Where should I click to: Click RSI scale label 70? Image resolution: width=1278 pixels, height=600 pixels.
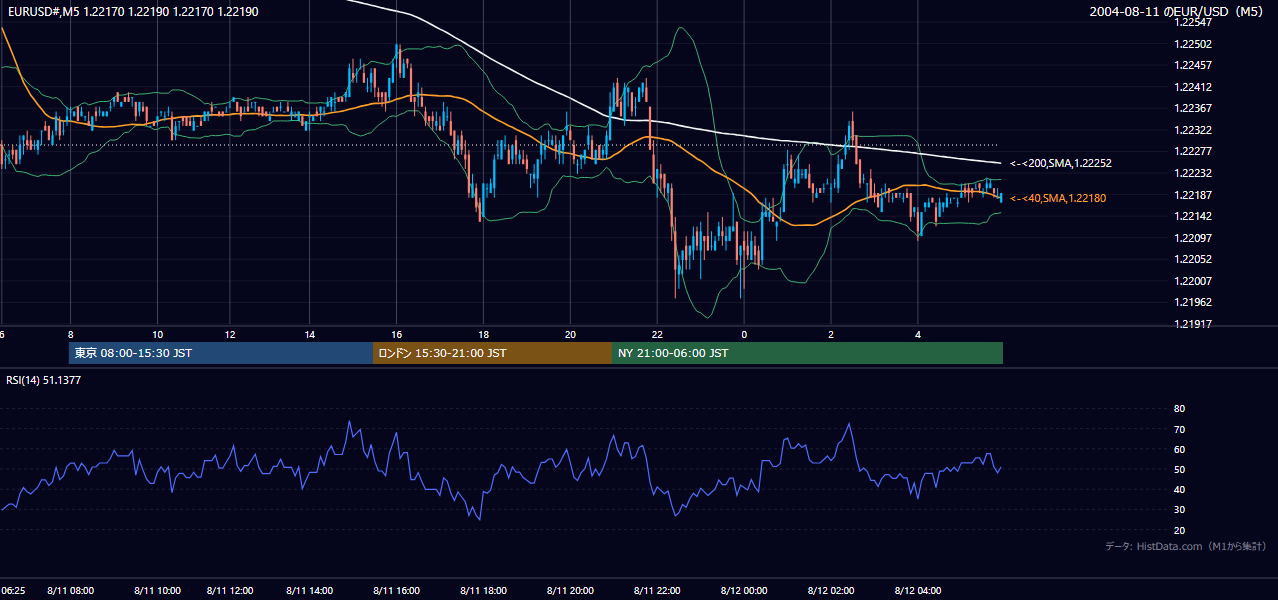1179,429
